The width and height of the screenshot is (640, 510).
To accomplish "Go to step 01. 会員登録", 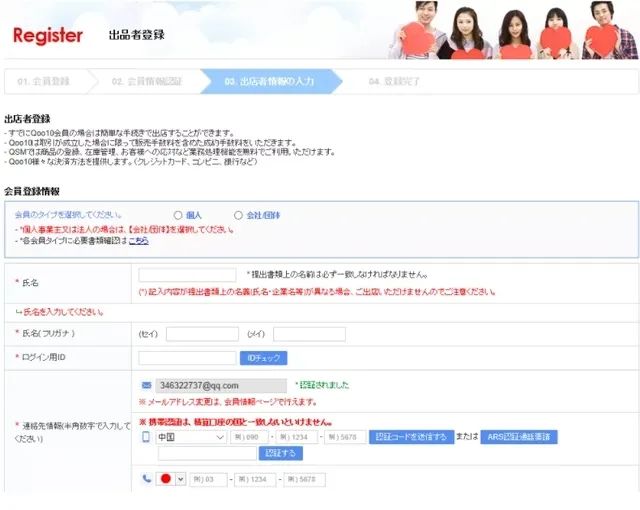I will (43, 81).
